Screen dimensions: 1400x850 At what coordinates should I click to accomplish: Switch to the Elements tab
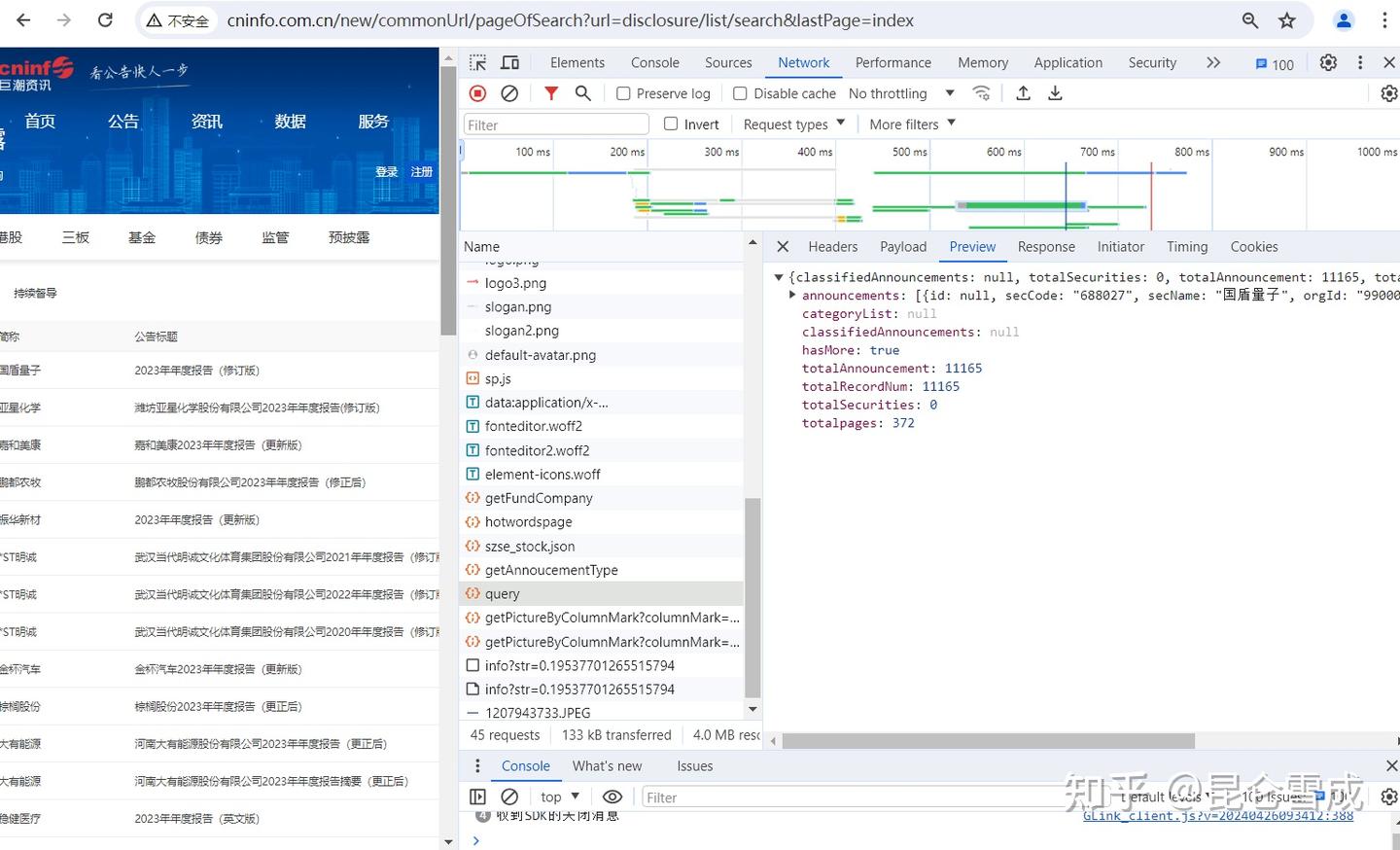(x=577, y=62)
